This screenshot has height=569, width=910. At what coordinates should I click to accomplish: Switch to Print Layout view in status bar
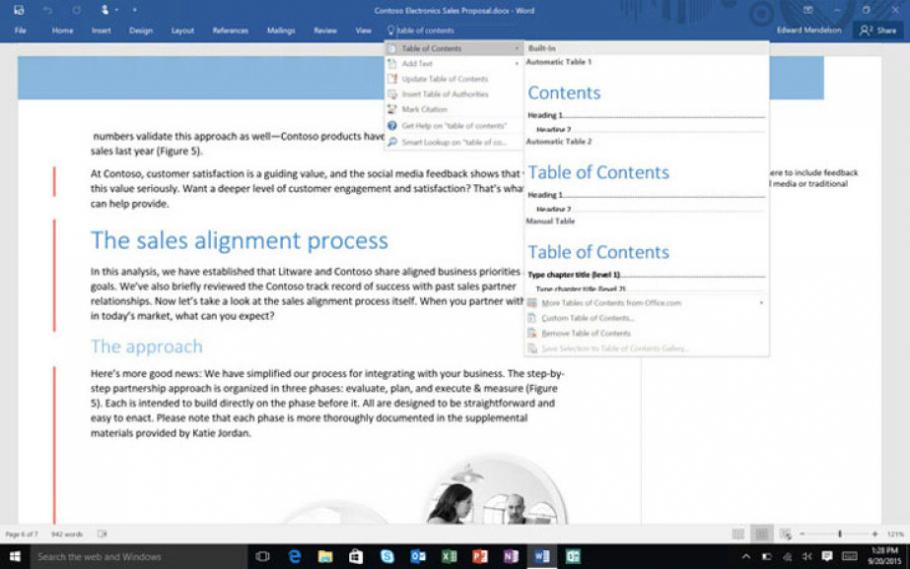[761, 534]
